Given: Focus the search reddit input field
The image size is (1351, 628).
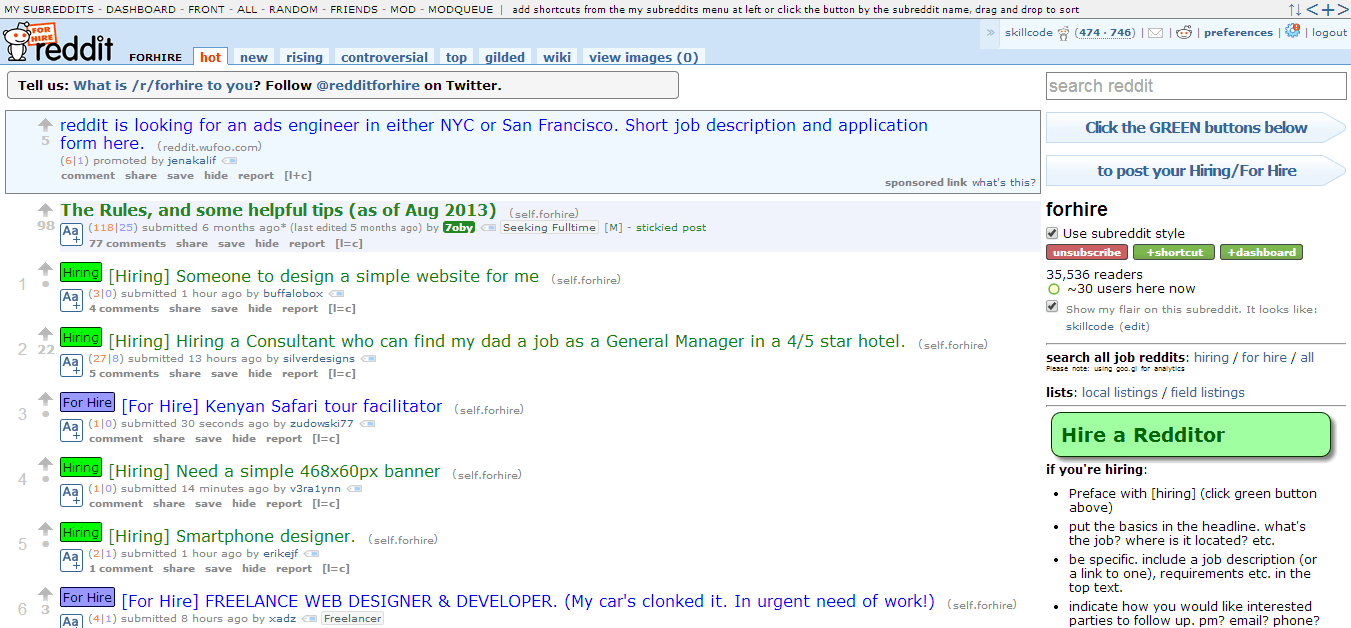Looking at the screenshot, I should click(1196, 86).
